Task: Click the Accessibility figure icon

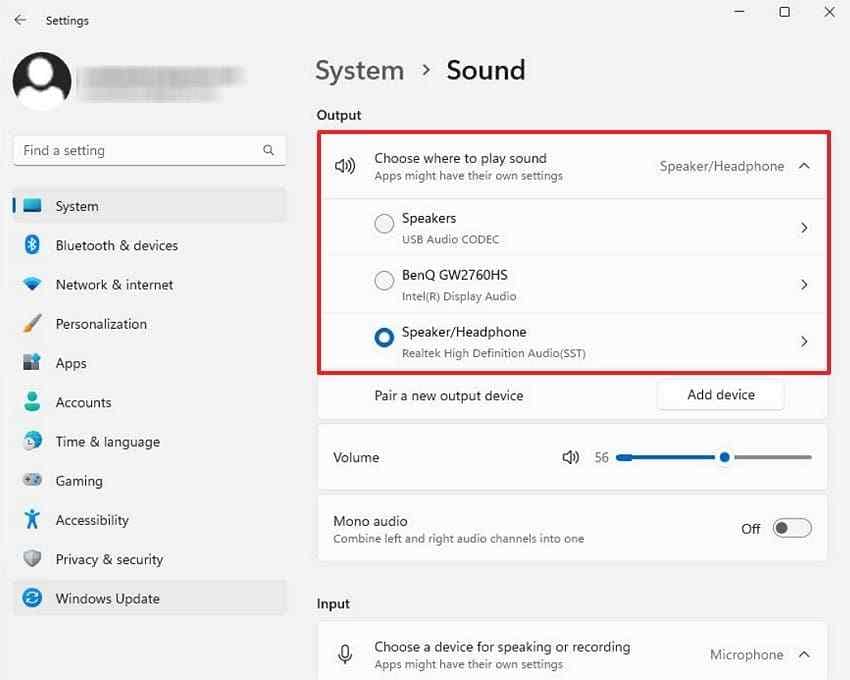Action: (x=33, y=519)
